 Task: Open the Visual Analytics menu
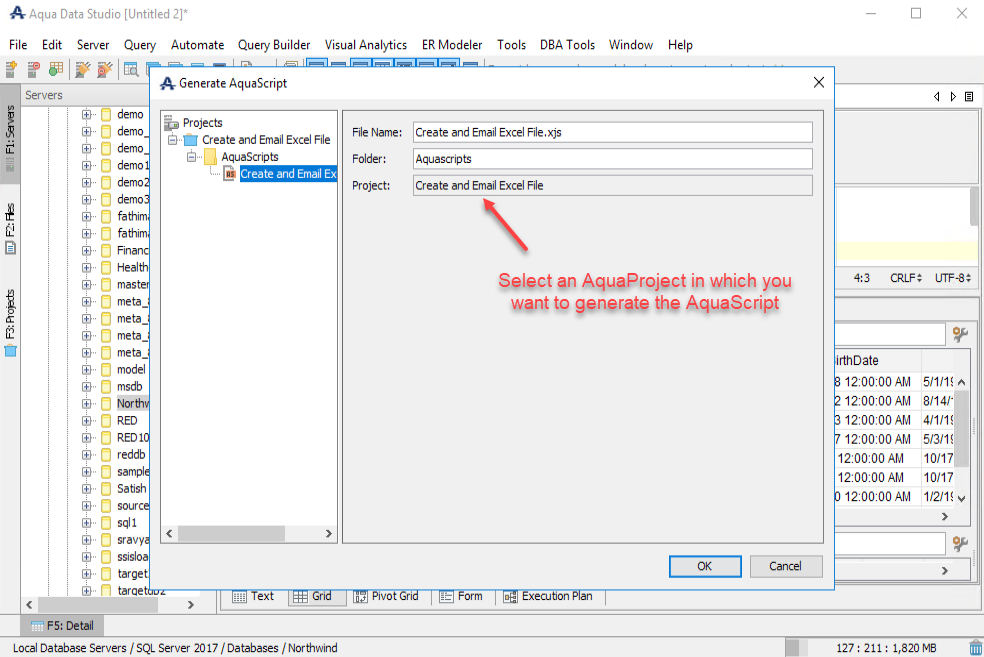point(366,45)
